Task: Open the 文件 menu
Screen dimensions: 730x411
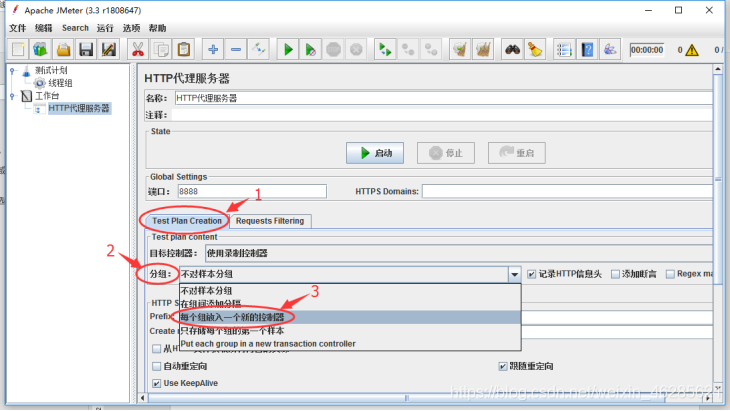Action: (x=18, y=28)
